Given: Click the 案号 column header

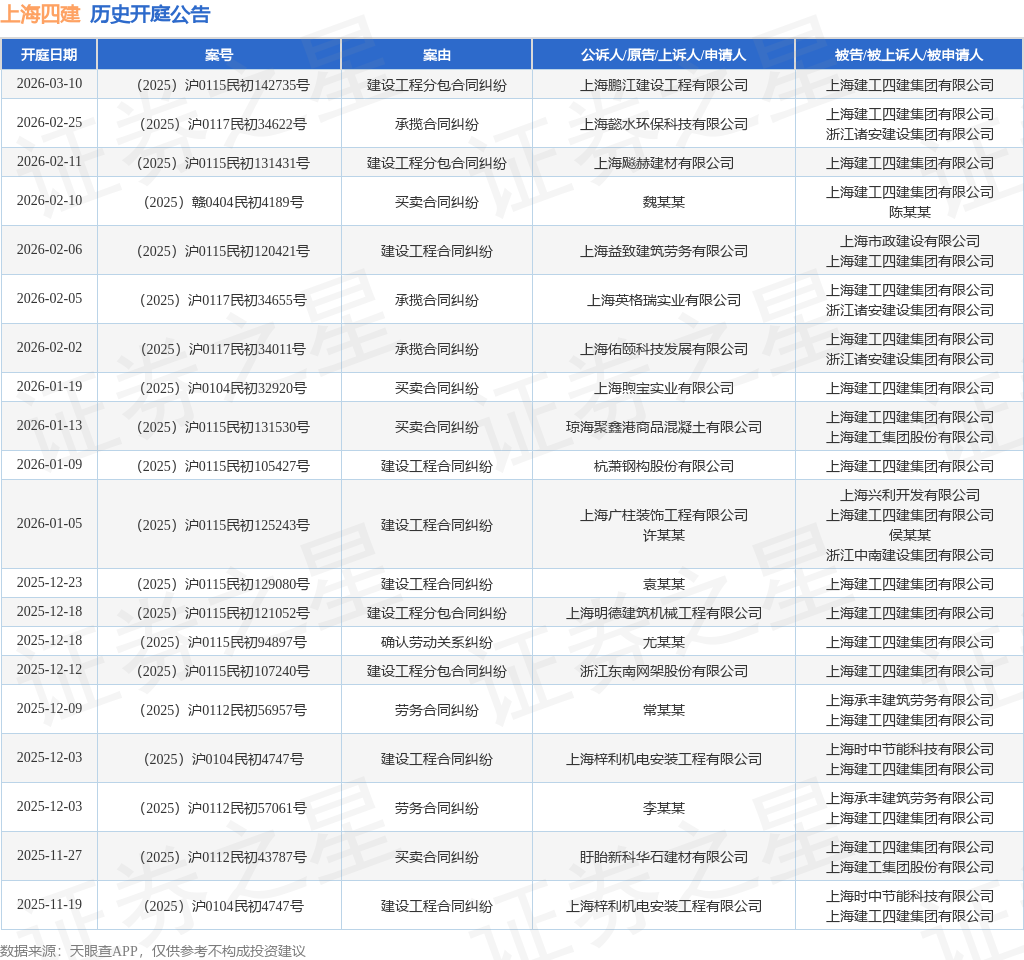Looking at the screenshot, I should point(219,55).
